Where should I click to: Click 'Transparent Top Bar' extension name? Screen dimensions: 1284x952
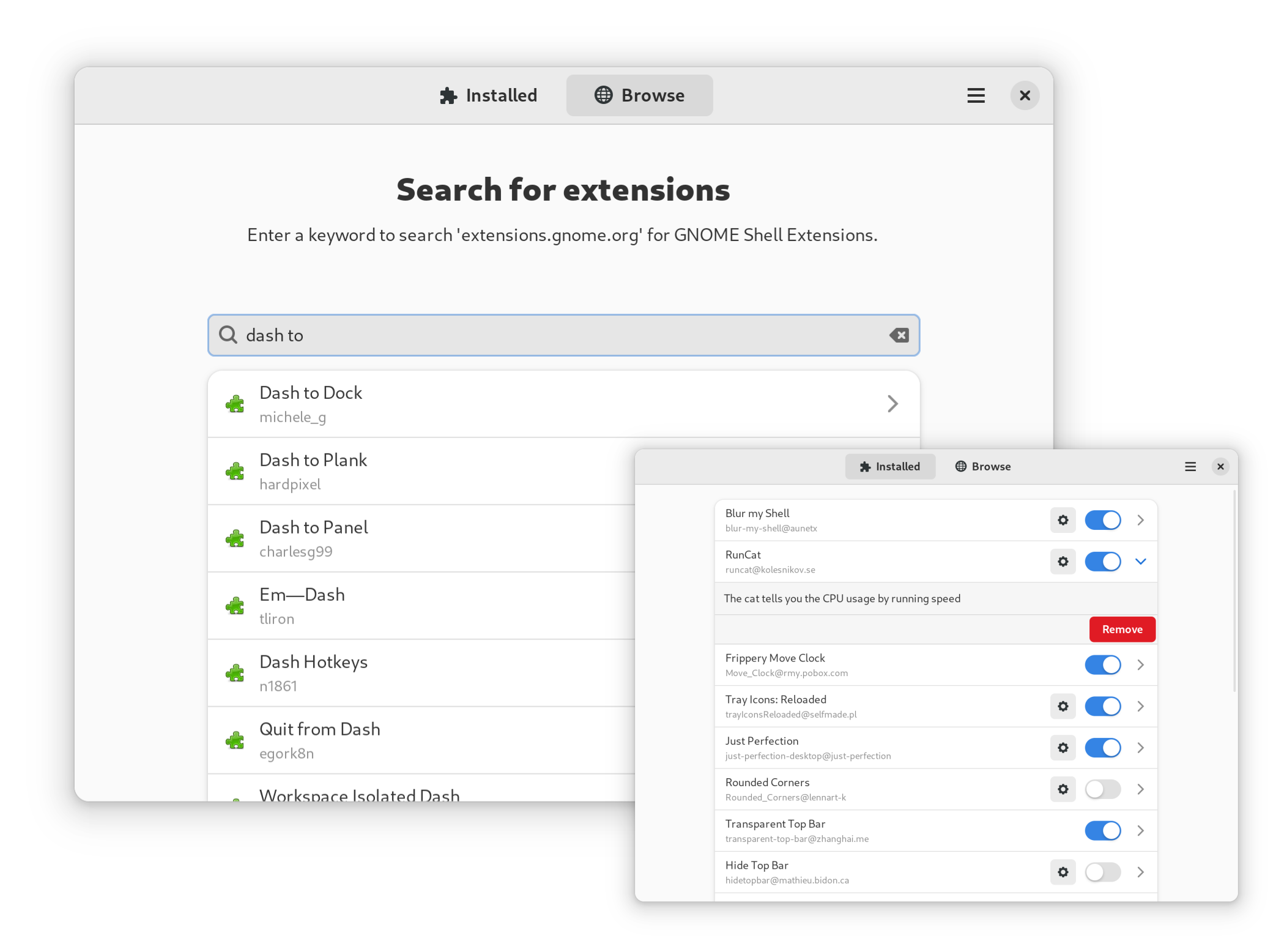point(775,824)
